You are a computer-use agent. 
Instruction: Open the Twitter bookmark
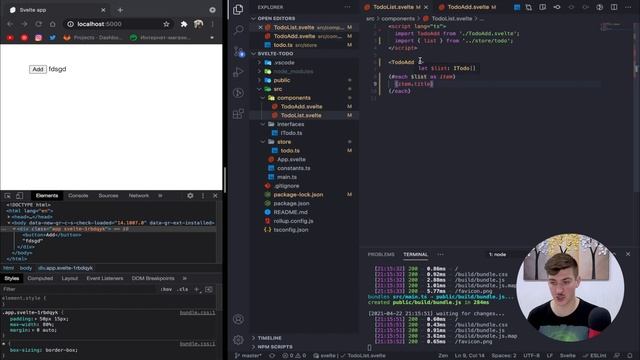(x=53, y=38)
